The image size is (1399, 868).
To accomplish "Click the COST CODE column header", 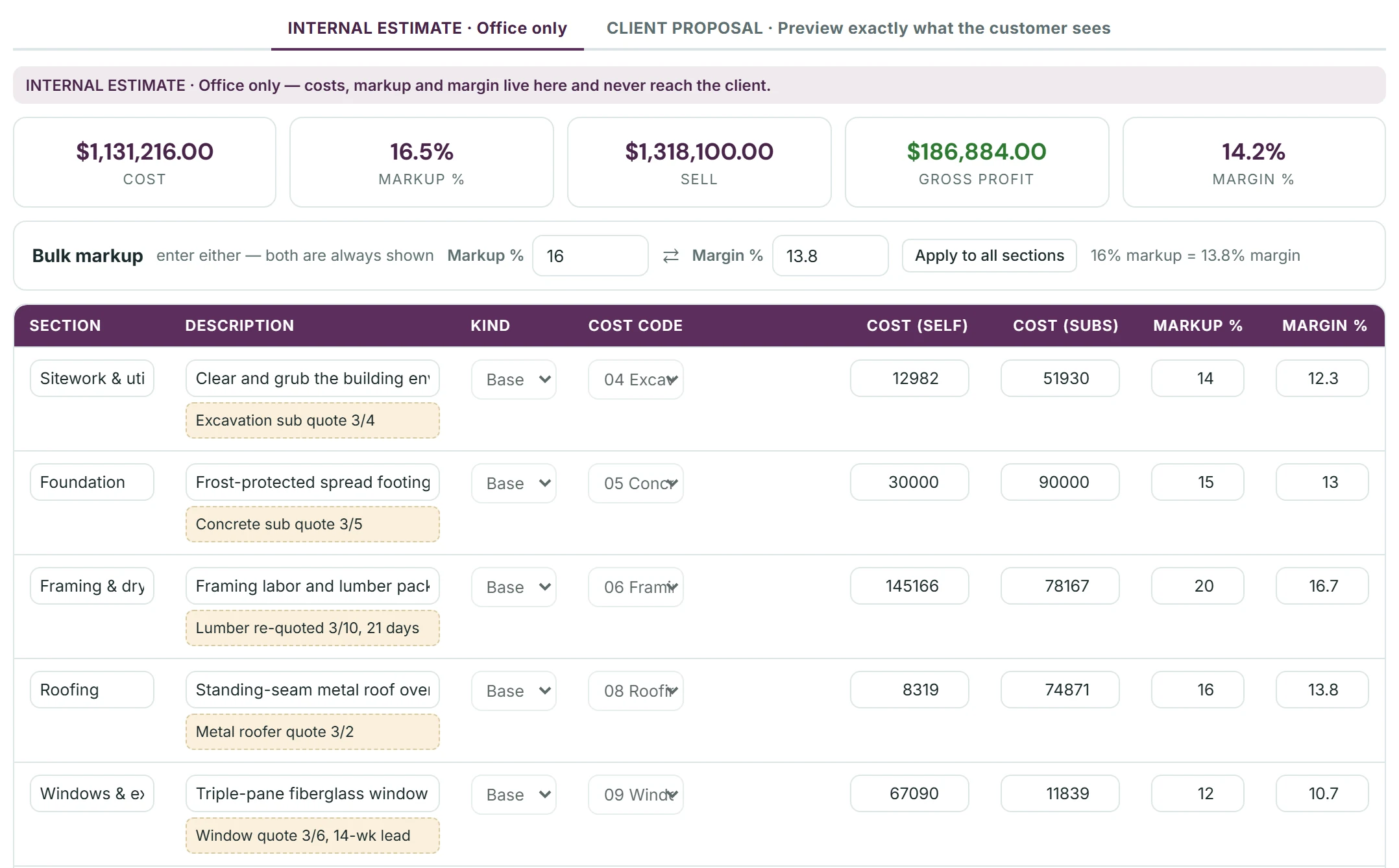I will coord(635,326).
